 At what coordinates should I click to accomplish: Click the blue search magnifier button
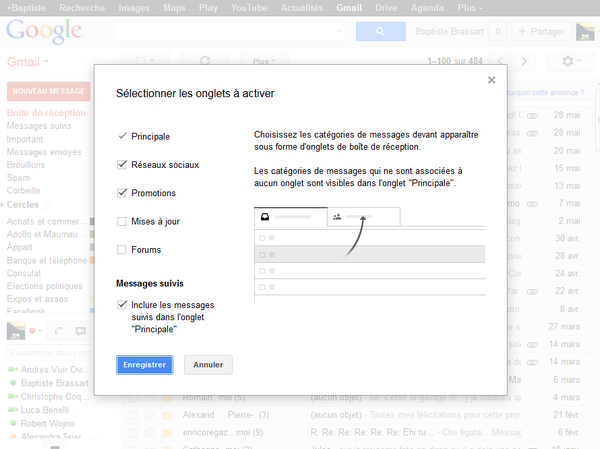coord(380,31)
